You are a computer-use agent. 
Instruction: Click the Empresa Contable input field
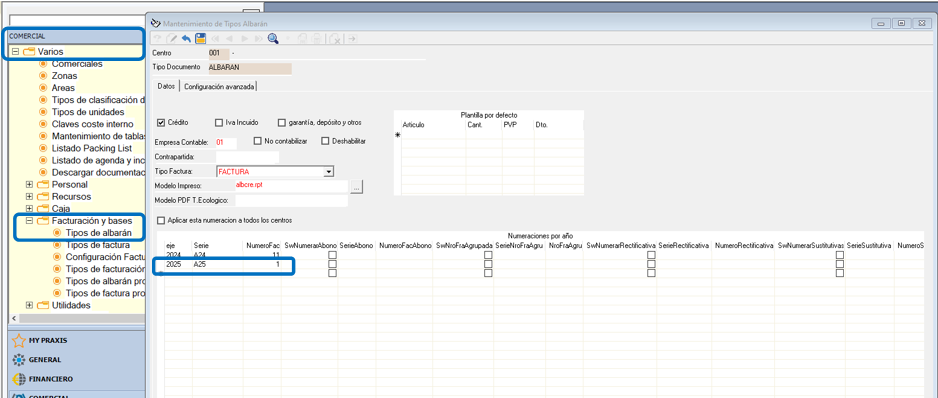226,143
